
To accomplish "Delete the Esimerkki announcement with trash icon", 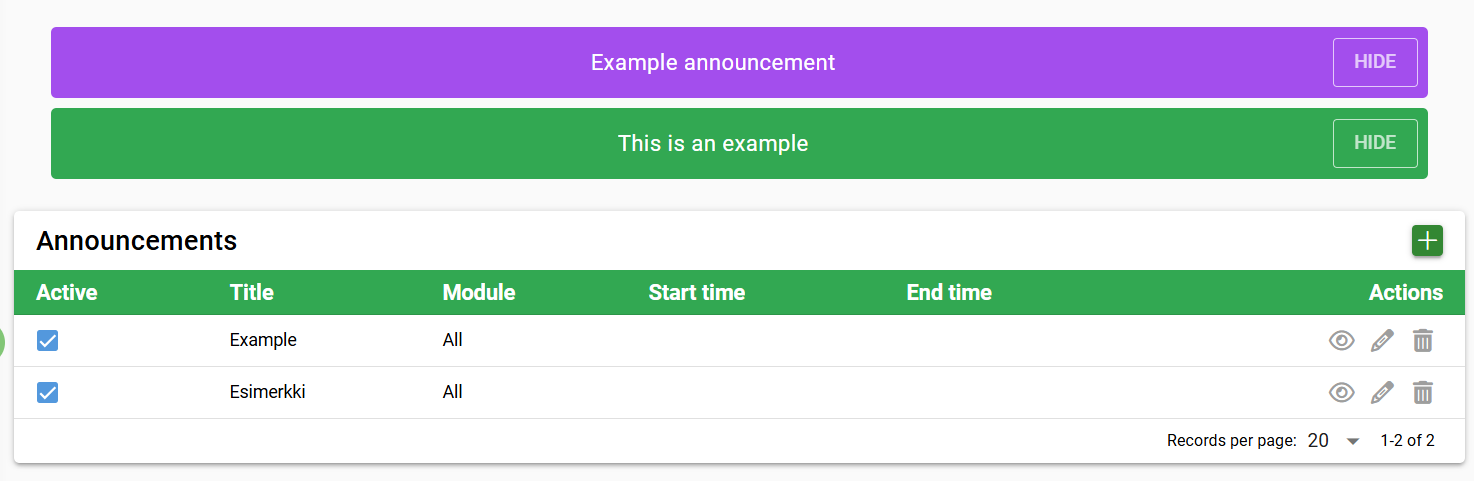I will point(1422,393).
